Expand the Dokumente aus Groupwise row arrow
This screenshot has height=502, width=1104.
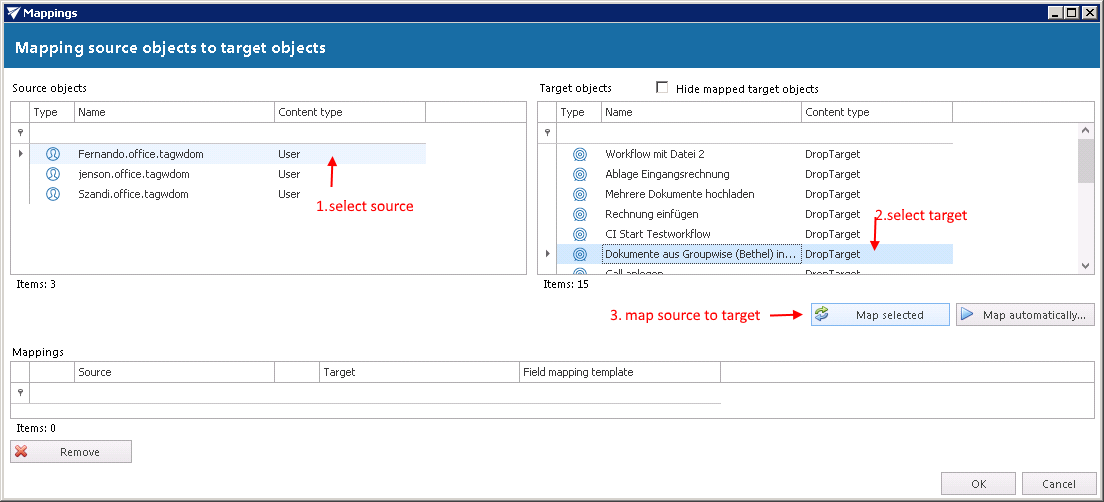point(547,254)
